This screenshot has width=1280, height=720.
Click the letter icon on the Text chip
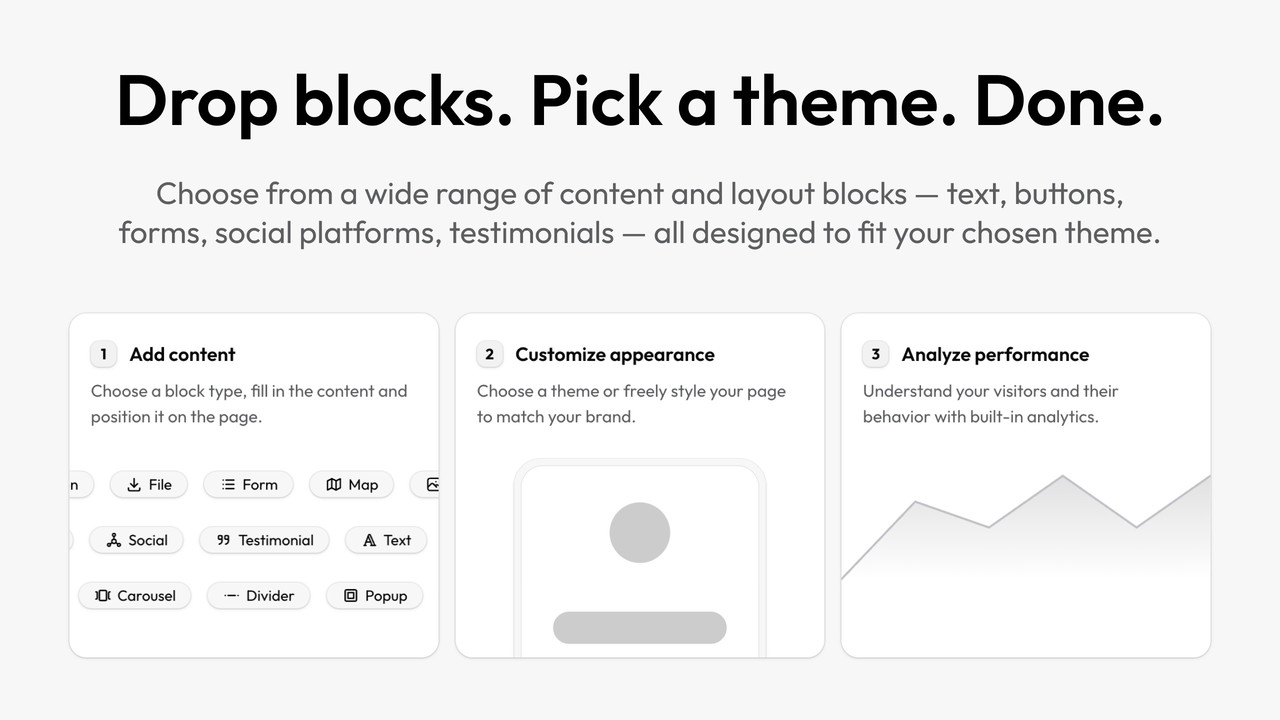(370, 540)
